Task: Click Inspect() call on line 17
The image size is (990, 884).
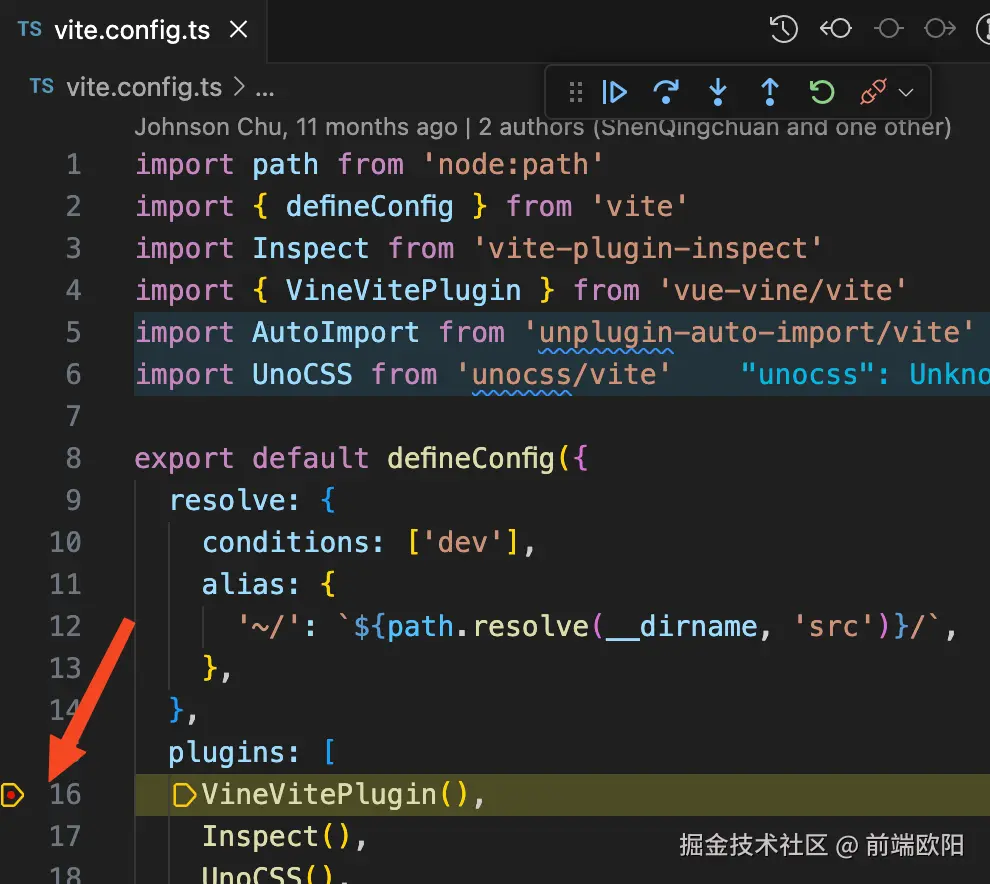Action: (x=277, y=837)
